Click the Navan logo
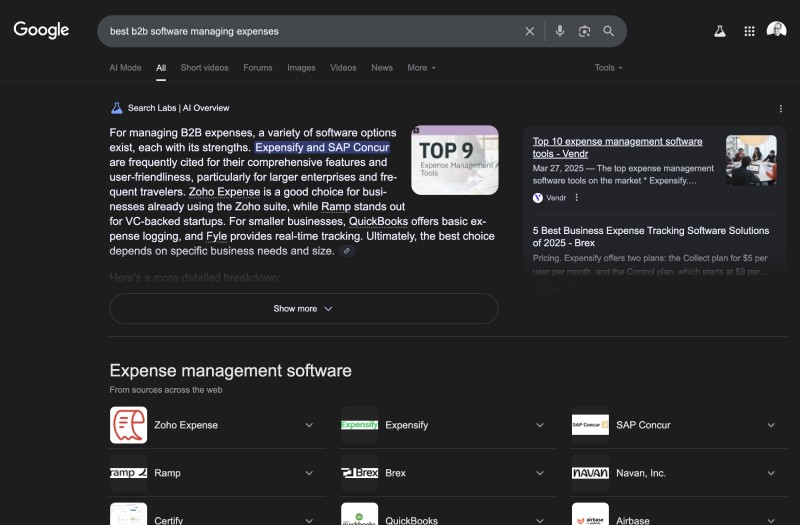800x525 pixels. (x=590, y=473)
